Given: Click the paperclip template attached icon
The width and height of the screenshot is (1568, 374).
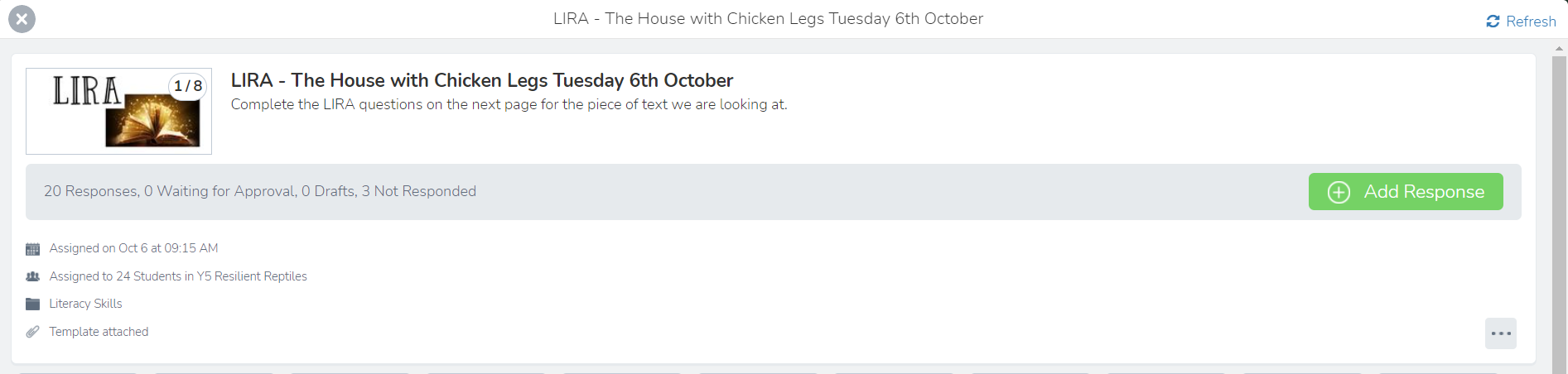Looking at the screenshot, I should point(33,332).
